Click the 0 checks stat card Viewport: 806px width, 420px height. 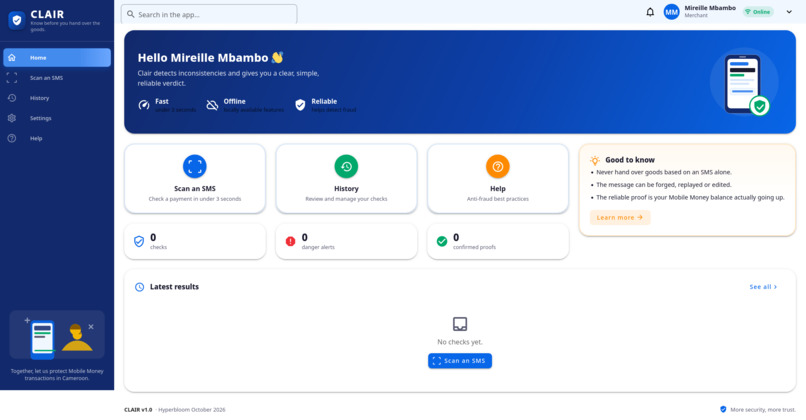coord(195,241)
